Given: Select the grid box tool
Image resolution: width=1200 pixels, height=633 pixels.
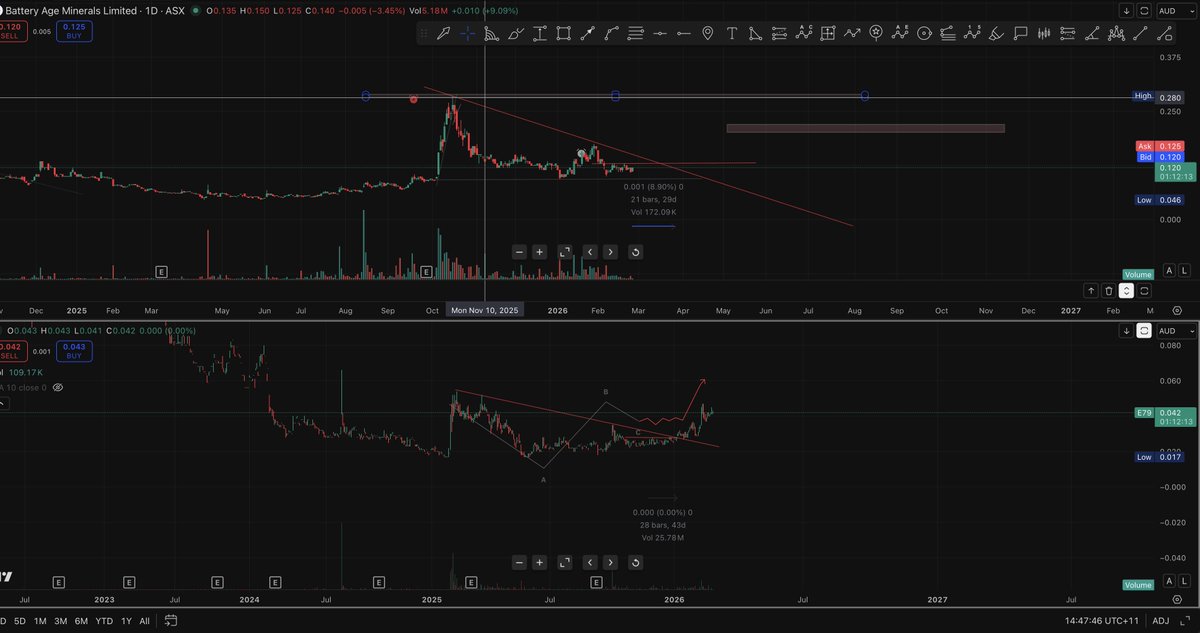Looking at the screenshot, I should coord(828,33).
